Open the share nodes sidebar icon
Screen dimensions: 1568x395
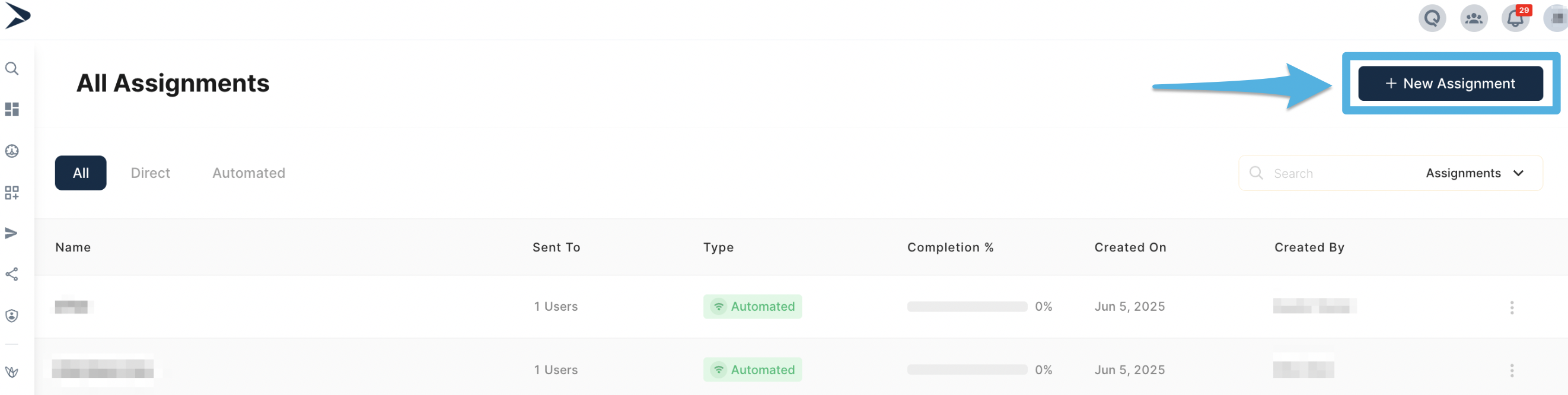(x=12, y=275)
